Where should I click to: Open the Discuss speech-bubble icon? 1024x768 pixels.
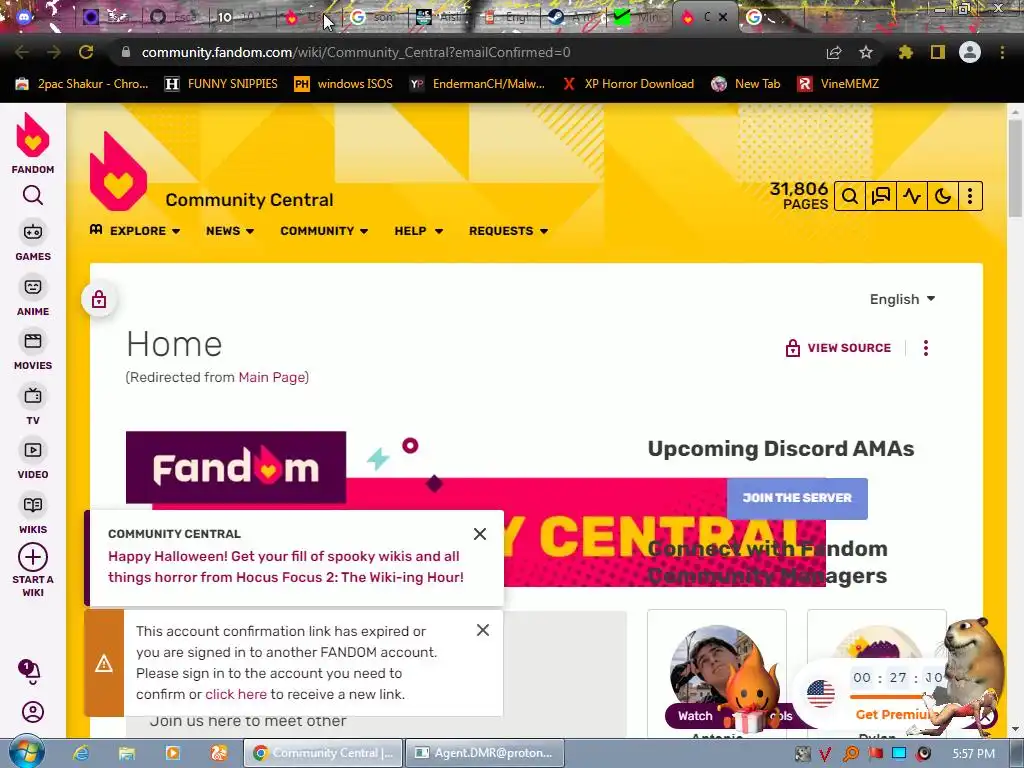(881, 196)
